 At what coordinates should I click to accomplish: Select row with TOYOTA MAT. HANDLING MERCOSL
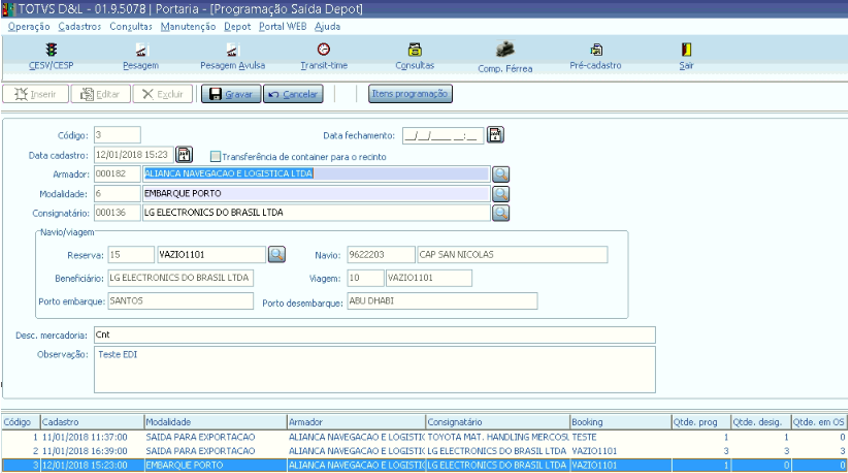click(424, 437)
